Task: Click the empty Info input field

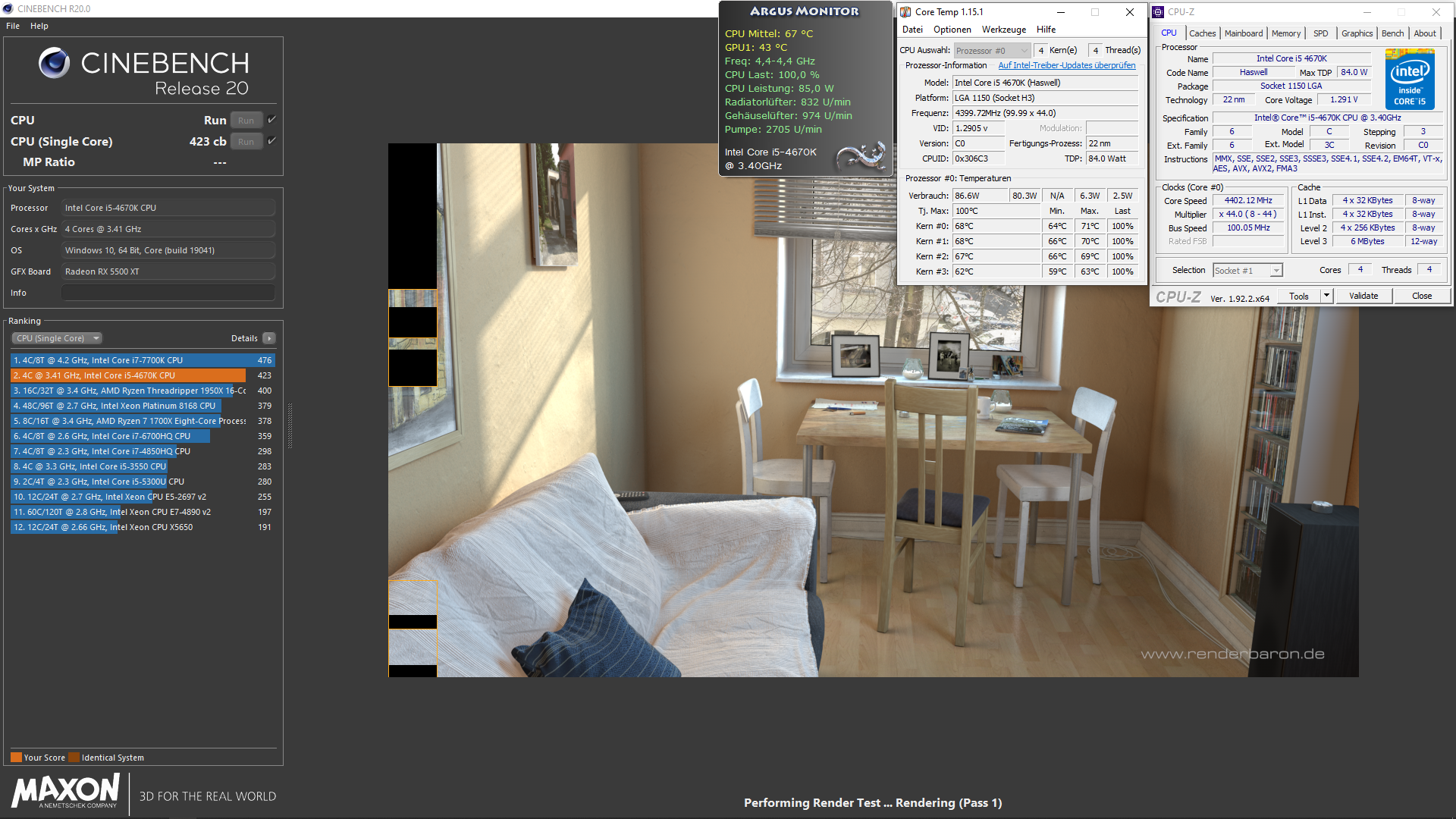Action: click(168, 293)
